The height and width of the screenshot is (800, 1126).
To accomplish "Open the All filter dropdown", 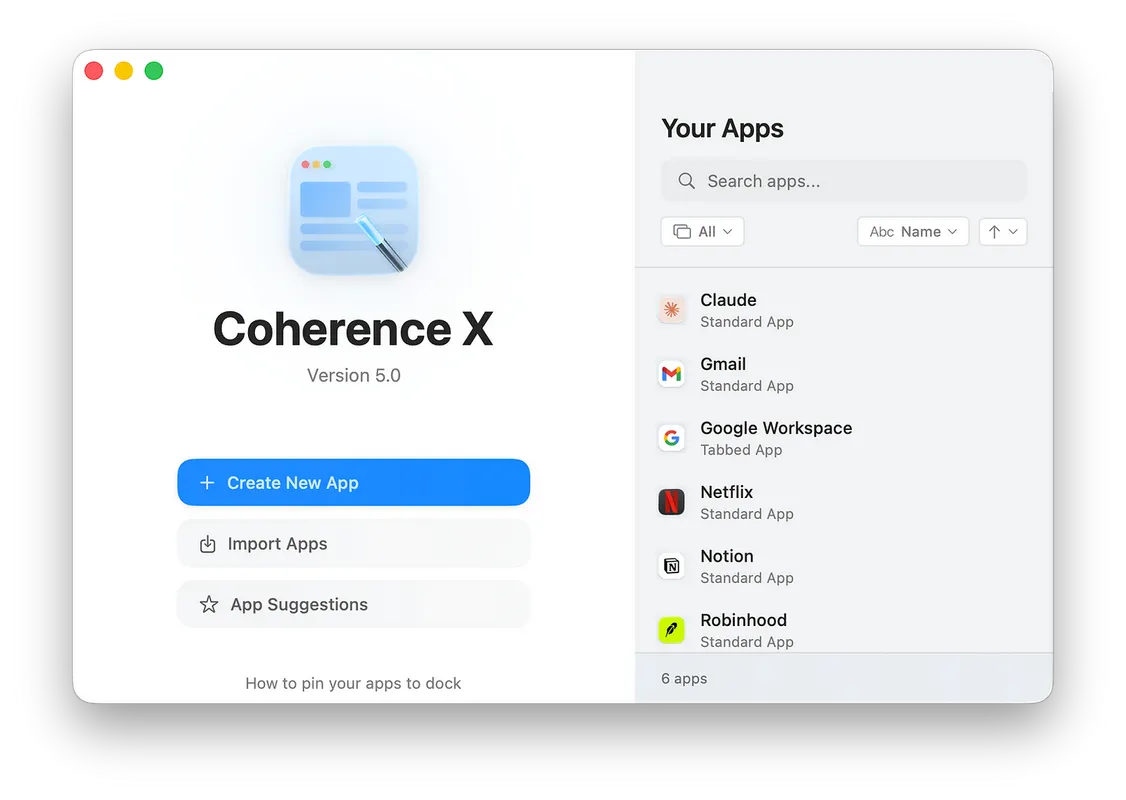I will click(x=702, y=231).
